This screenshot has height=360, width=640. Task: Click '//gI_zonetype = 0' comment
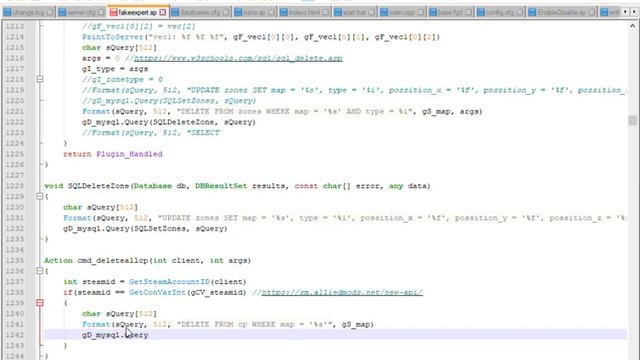click(122, 80)
